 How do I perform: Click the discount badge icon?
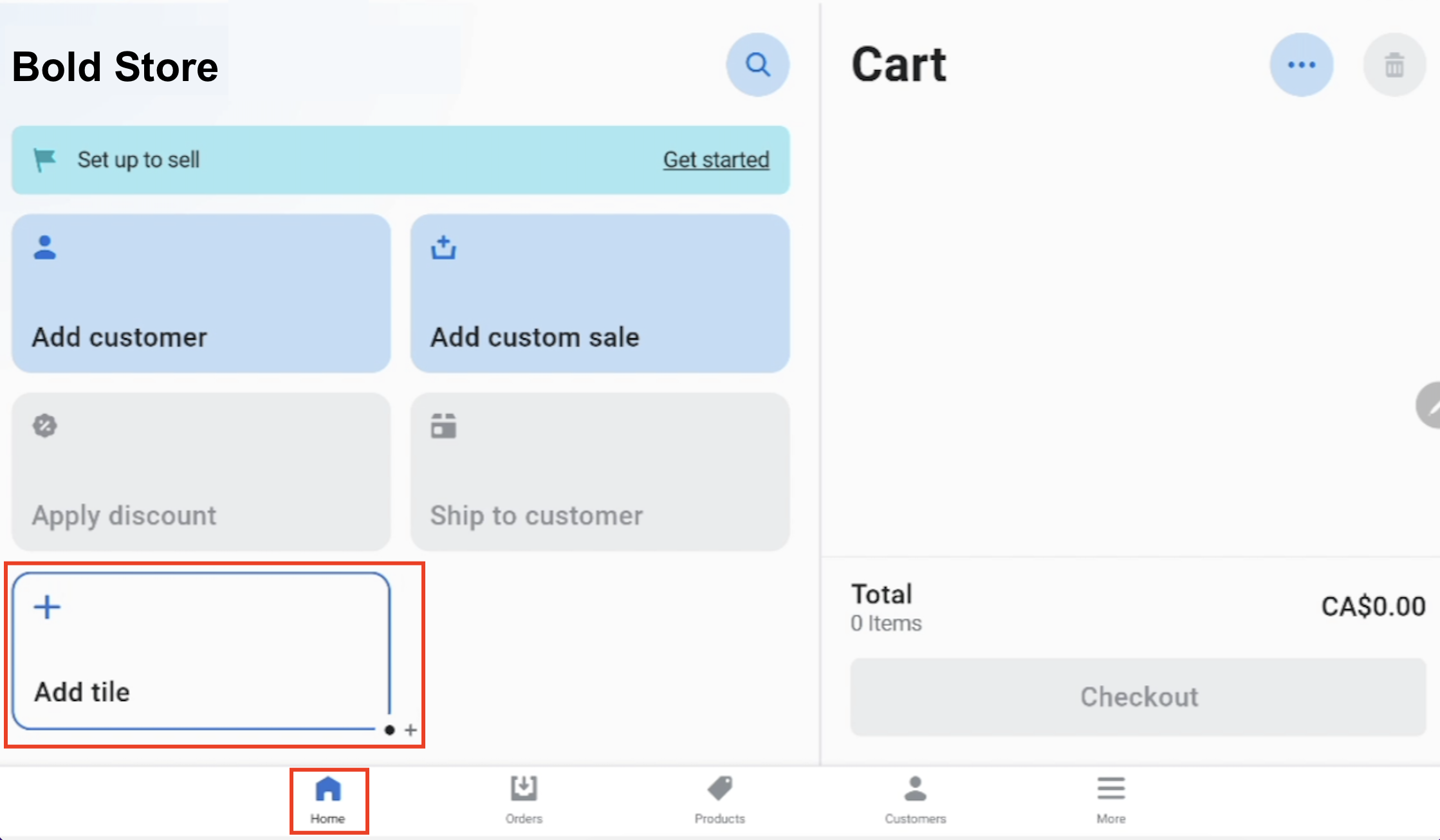click(44, 426)
